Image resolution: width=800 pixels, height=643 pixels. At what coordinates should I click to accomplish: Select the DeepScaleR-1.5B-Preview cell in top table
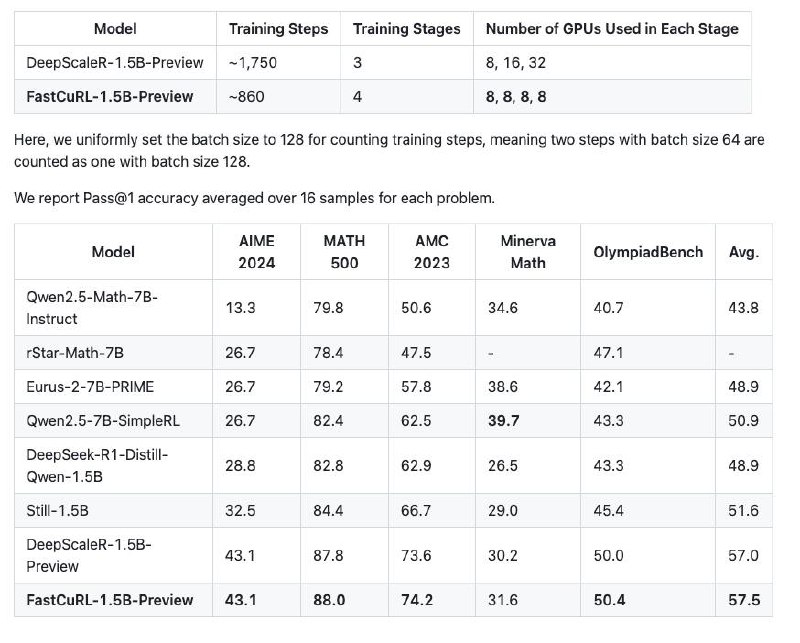[x=115, y=63]
